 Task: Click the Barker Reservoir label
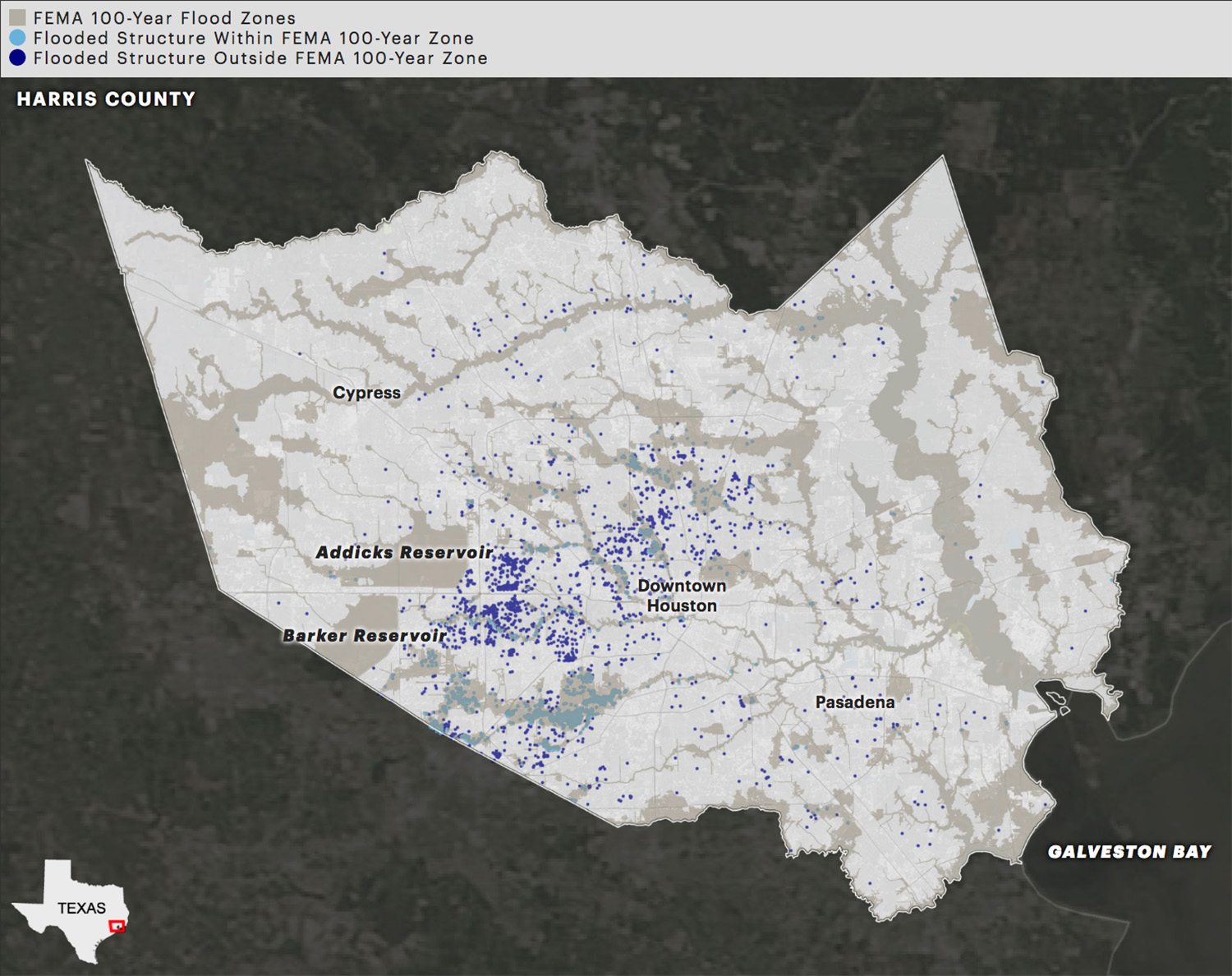365,636
